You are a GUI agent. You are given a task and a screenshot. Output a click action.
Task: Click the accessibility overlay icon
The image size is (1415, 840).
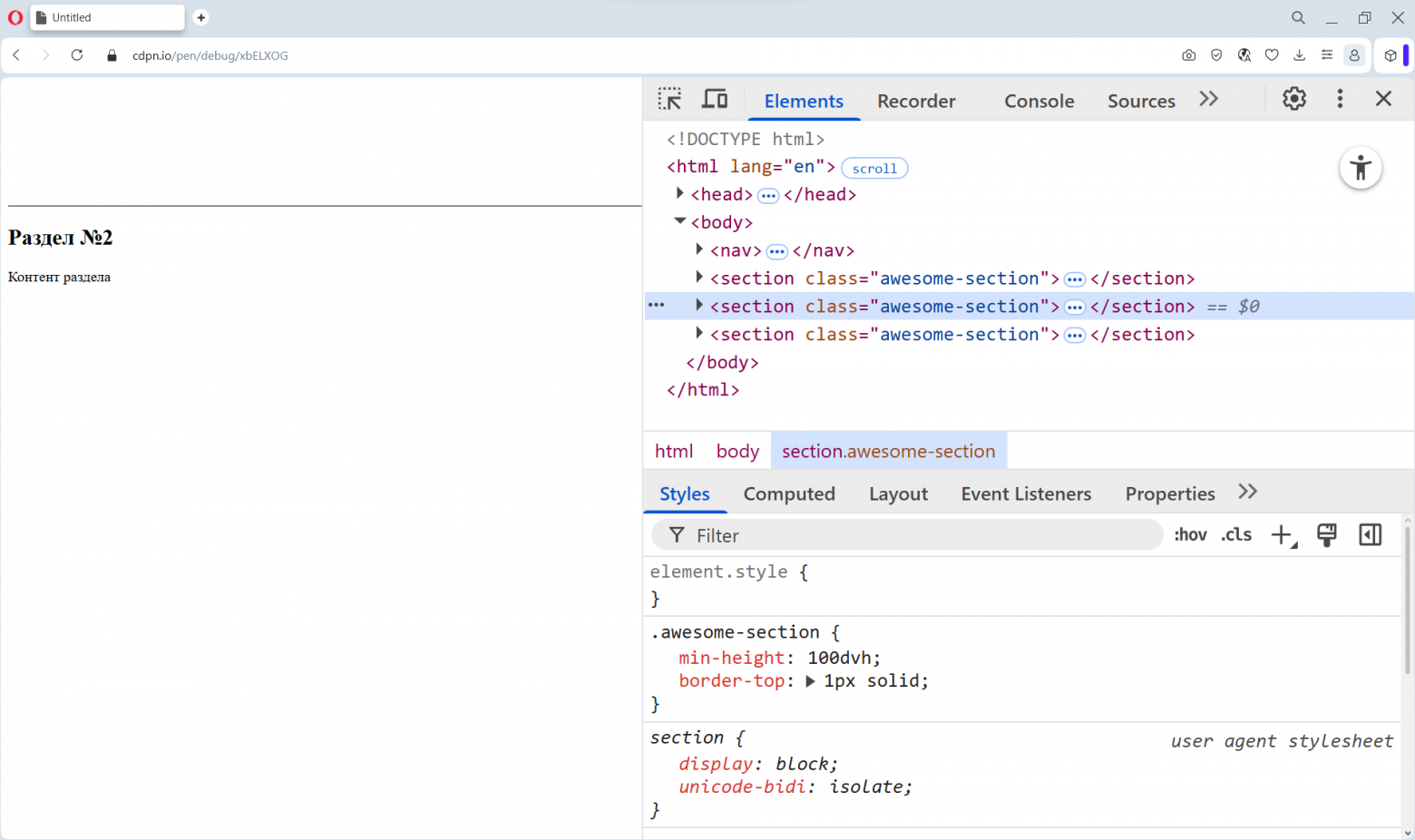(1361, 168)
